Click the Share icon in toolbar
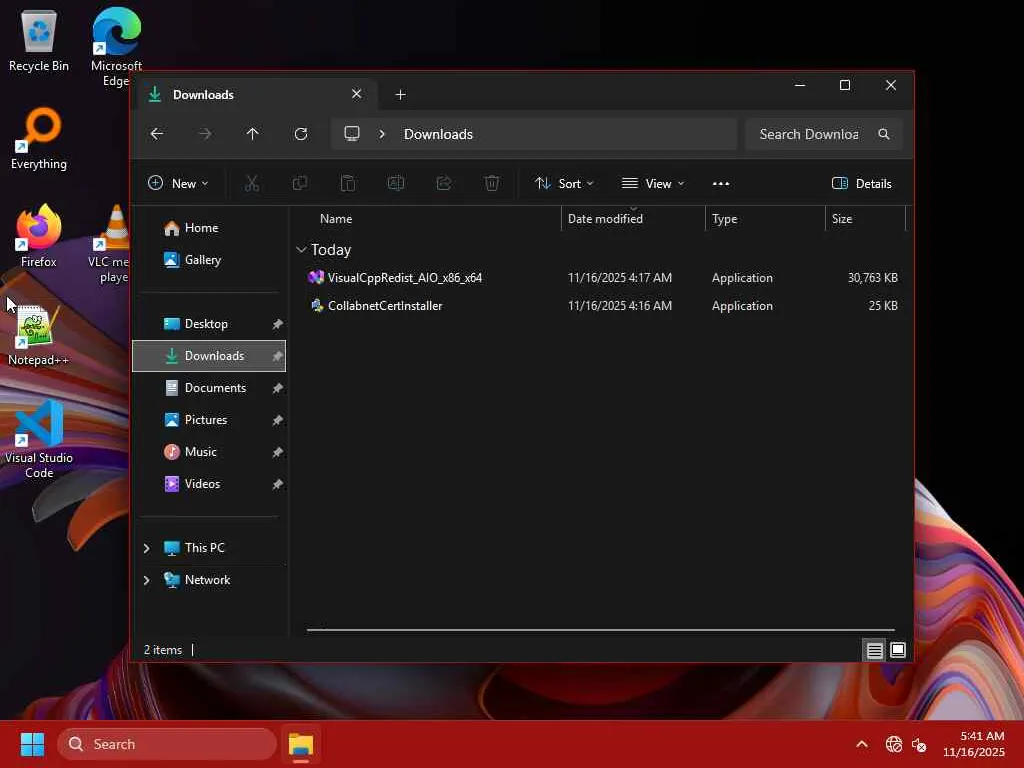Image resolution: width=1024 pixels, height=768 pixels. [x=444, y=184]
